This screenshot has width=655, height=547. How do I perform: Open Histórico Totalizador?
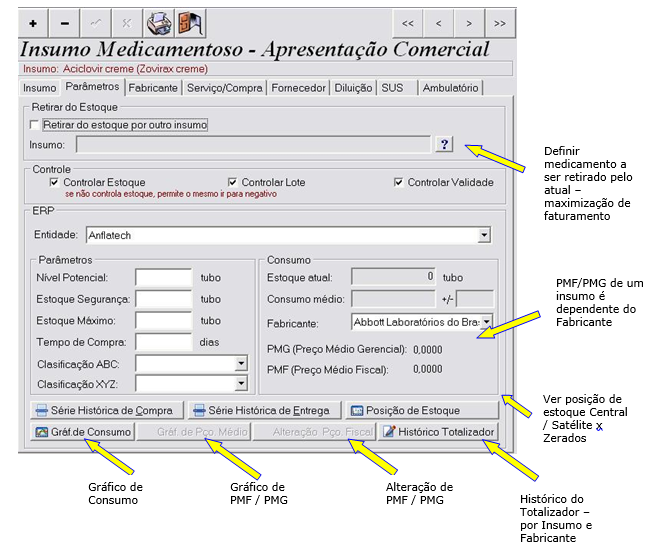tap(439, 432)
